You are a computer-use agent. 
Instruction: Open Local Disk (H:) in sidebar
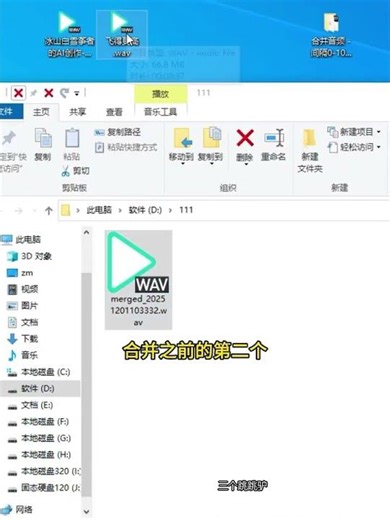40,455
